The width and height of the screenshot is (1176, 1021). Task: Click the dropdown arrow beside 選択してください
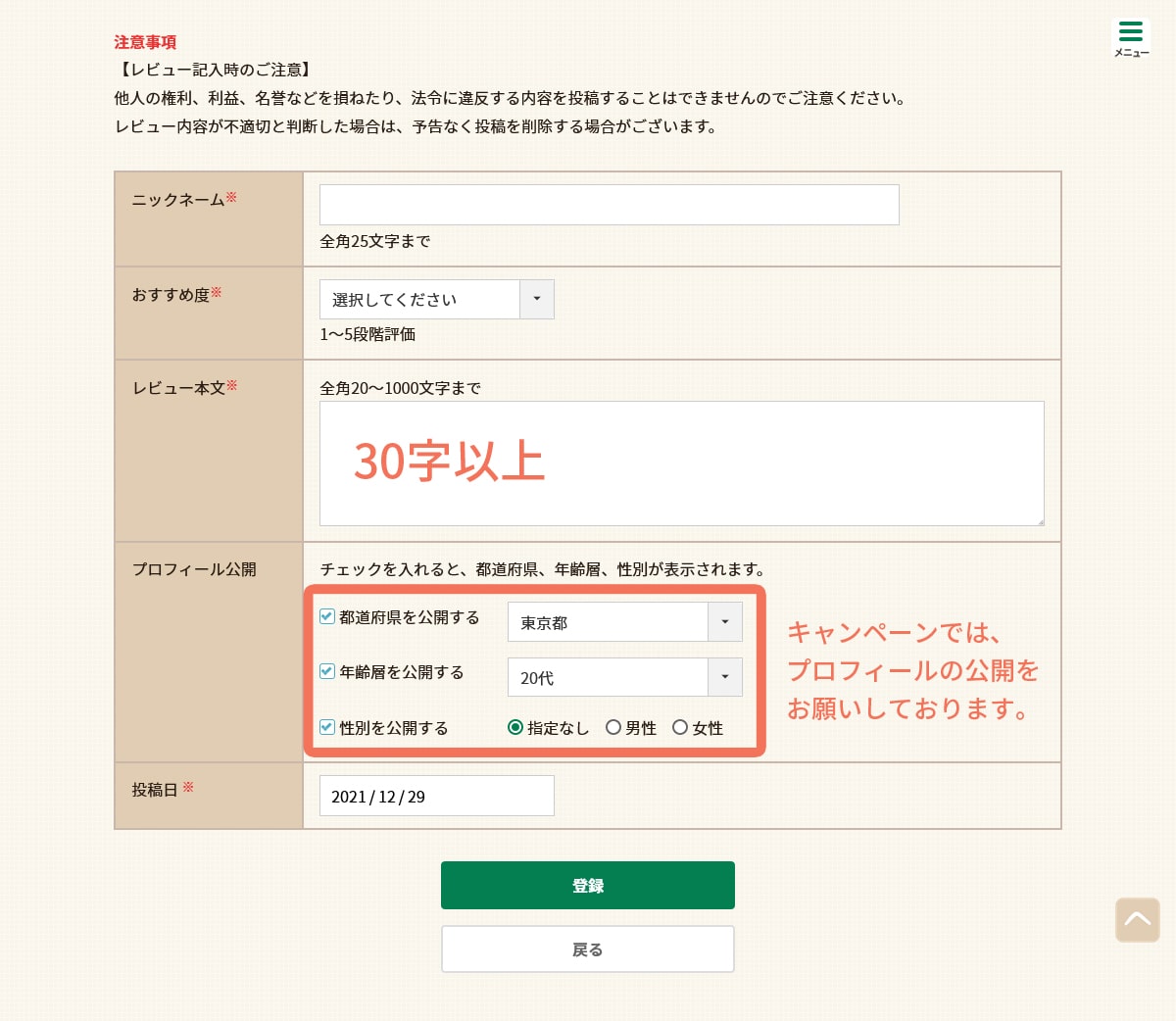pos(536,299)
